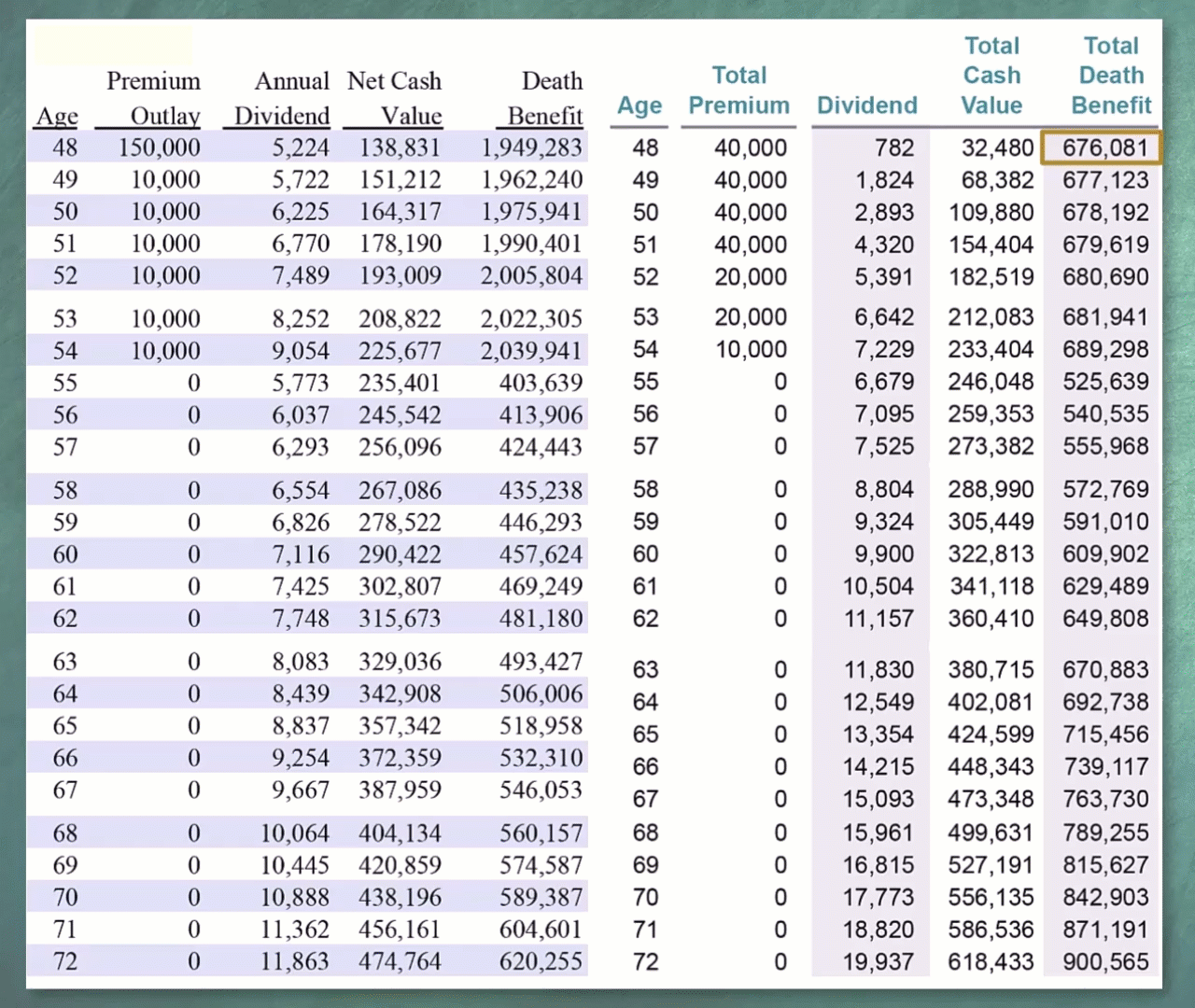Click Net Cash Value 474,764

401,961
